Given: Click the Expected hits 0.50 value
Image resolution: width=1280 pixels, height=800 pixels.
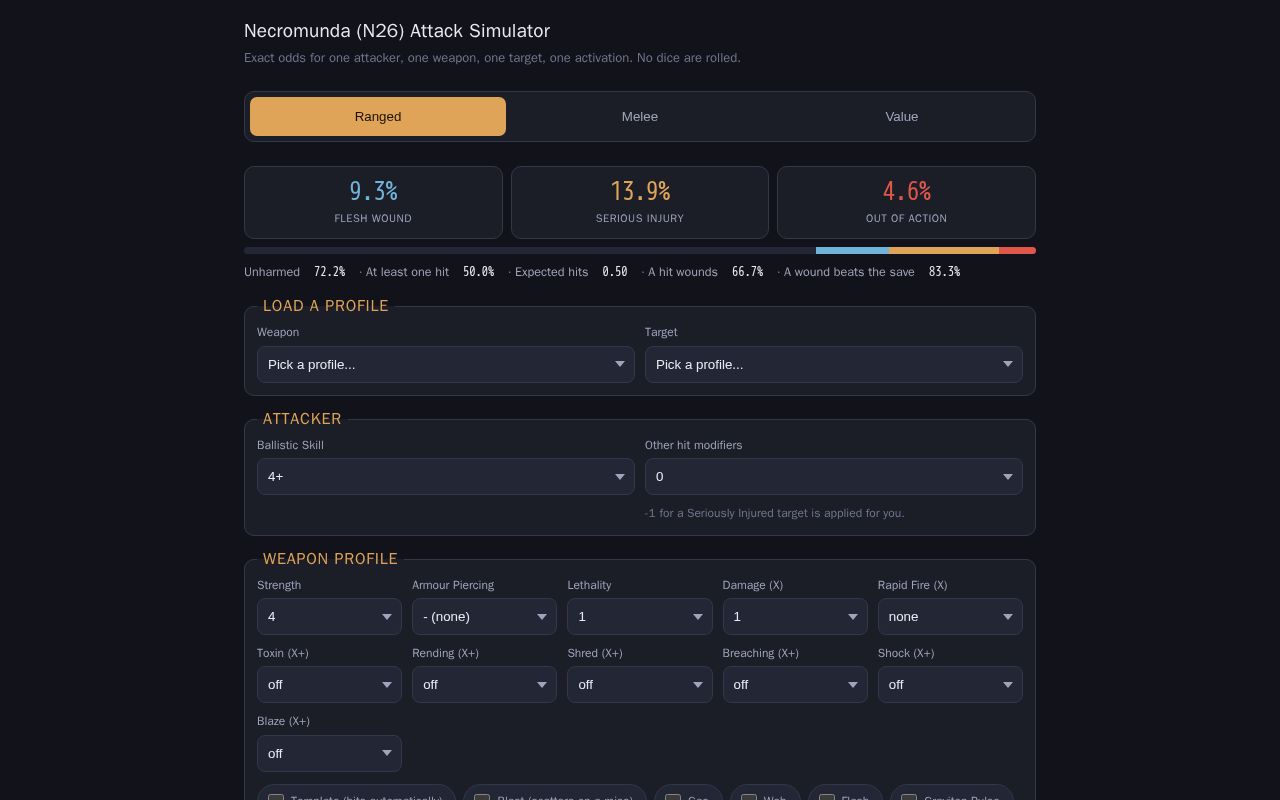Looking at the screenshot, I should tap(615, 272).
